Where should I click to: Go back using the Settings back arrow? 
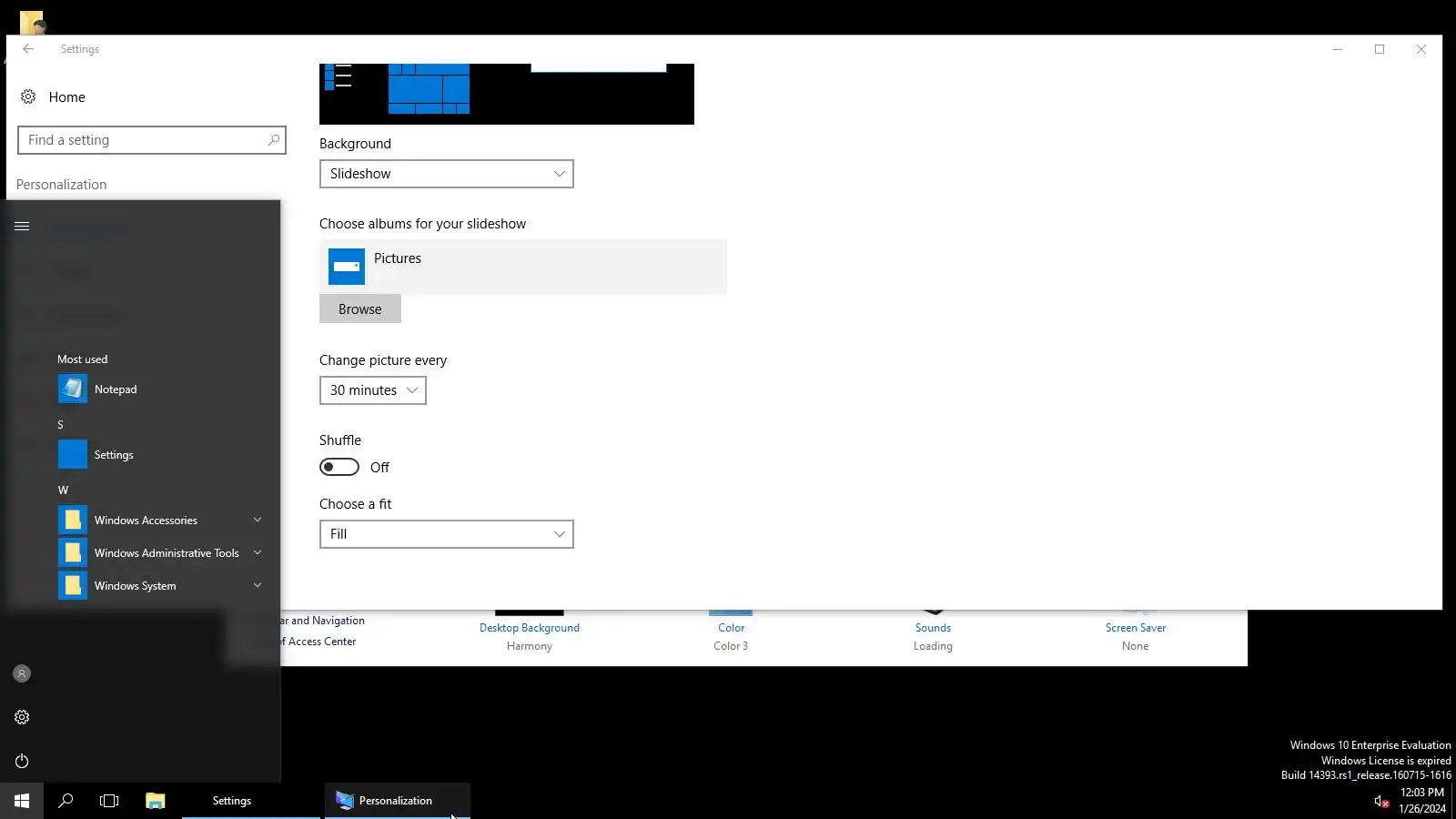click(x=28, y=49)
